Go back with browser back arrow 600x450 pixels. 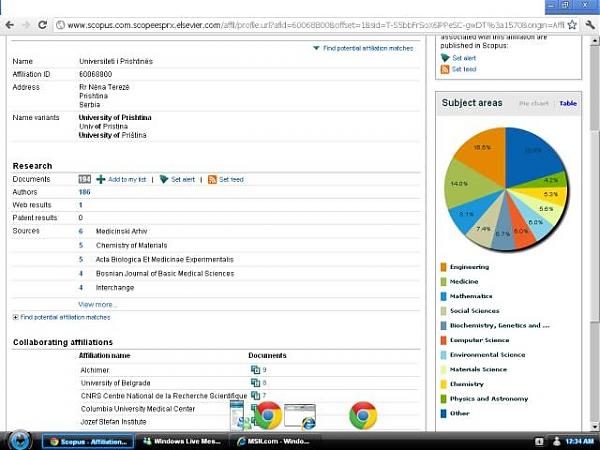[x=10, y=25]
